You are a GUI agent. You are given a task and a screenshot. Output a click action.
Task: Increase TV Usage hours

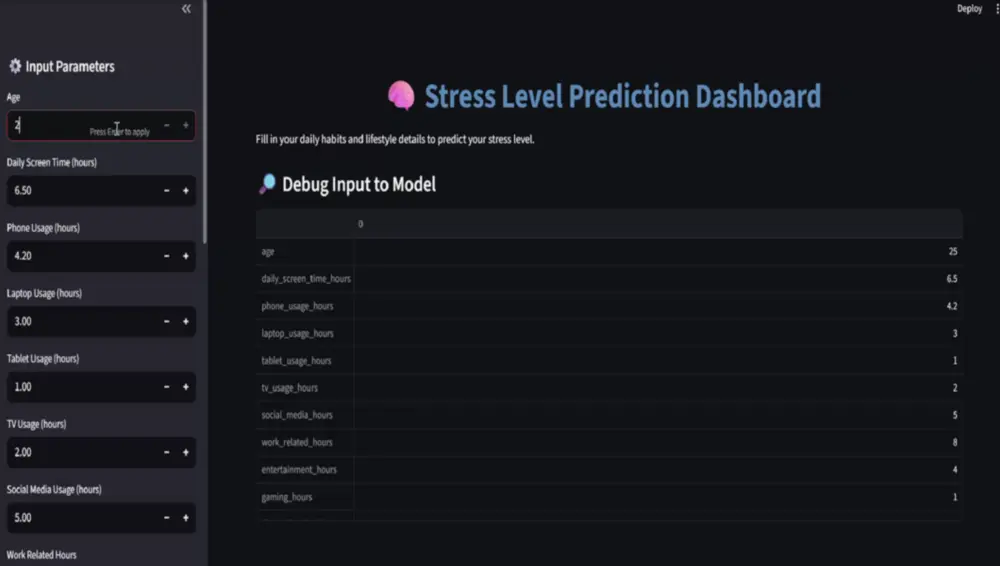186,452
